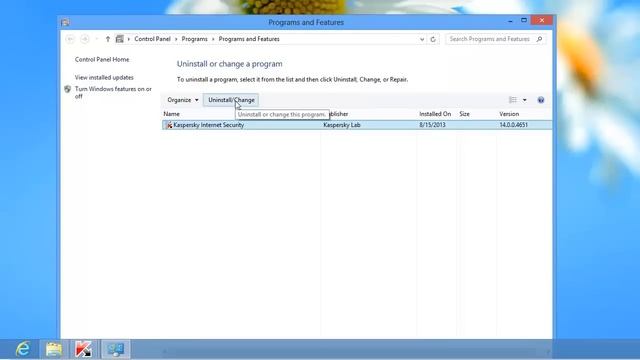Click Programs and Features breadcrumb segment
Screen dimensions: 640x360
pyautogui.click(x=249, y=39)
